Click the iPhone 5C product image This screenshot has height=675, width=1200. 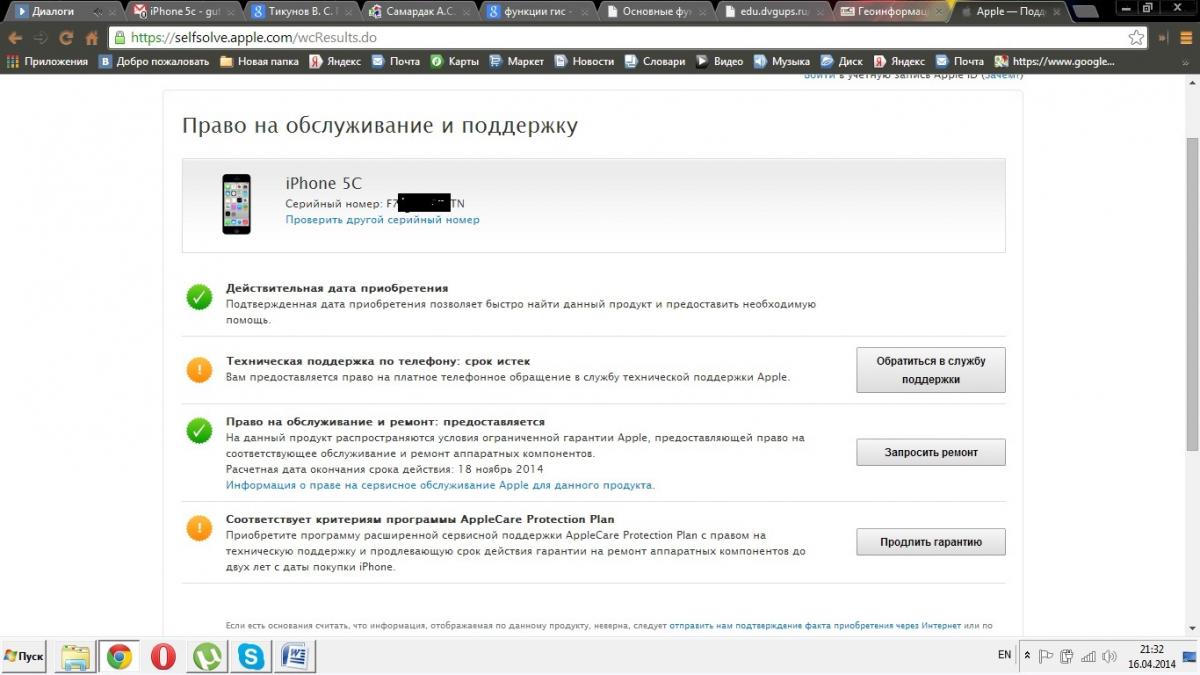pyautogui.click(x=236, y=204)
